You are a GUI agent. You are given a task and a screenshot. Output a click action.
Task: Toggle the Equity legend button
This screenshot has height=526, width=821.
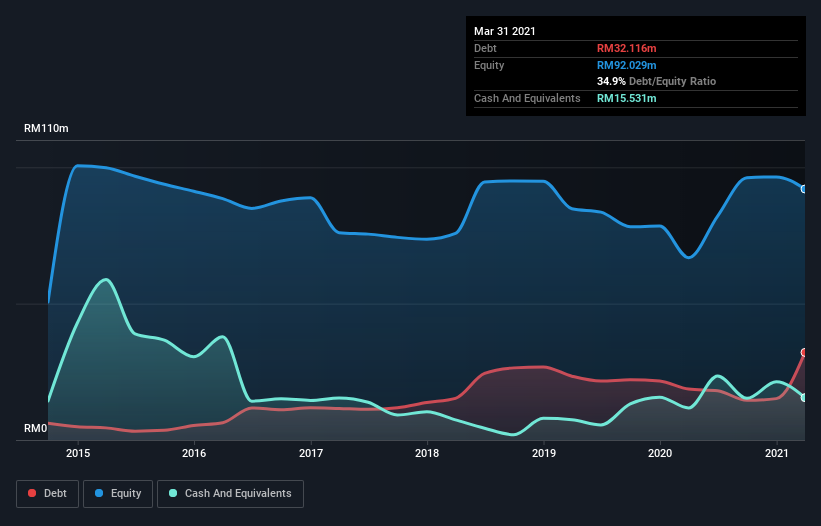pyautogui.click(x=118, y=494)
